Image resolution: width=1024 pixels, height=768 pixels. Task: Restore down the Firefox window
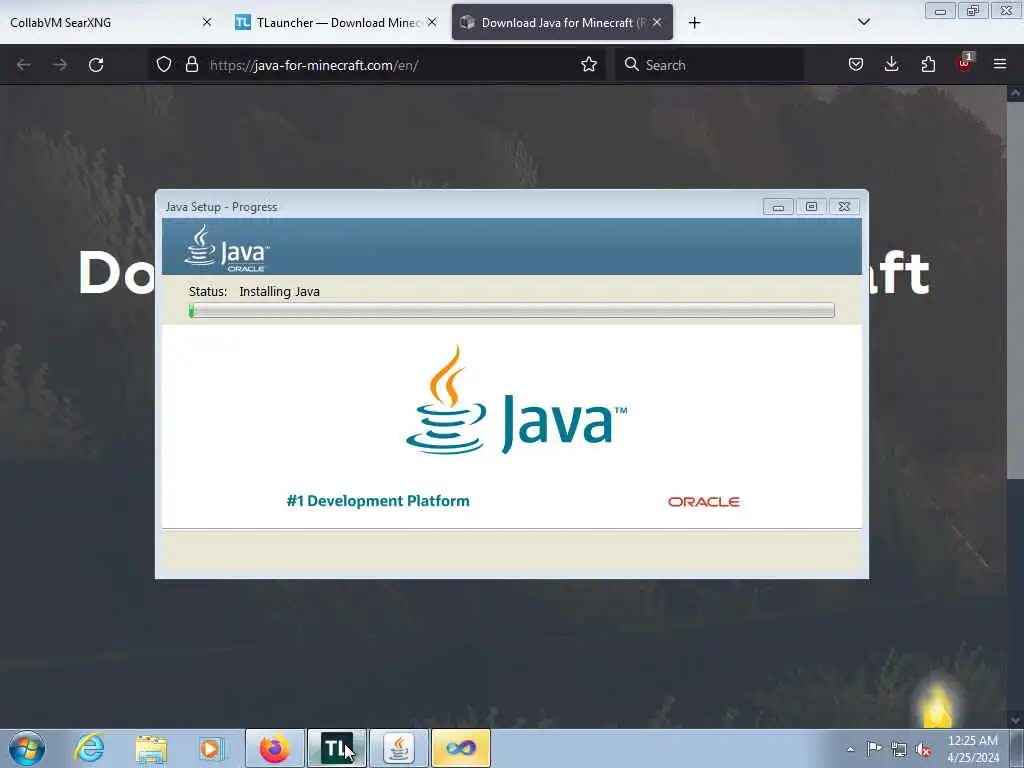coord(972,11)
